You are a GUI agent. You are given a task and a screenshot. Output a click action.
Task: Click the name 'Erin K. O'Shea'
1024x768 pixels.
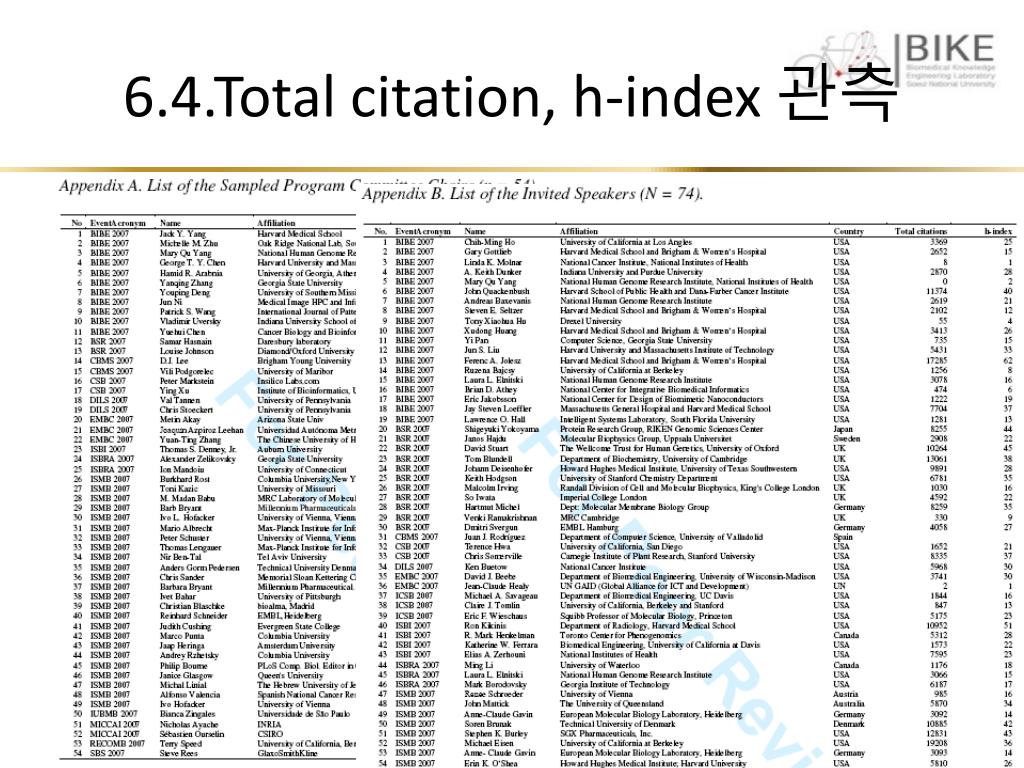[x=490, y=763]
